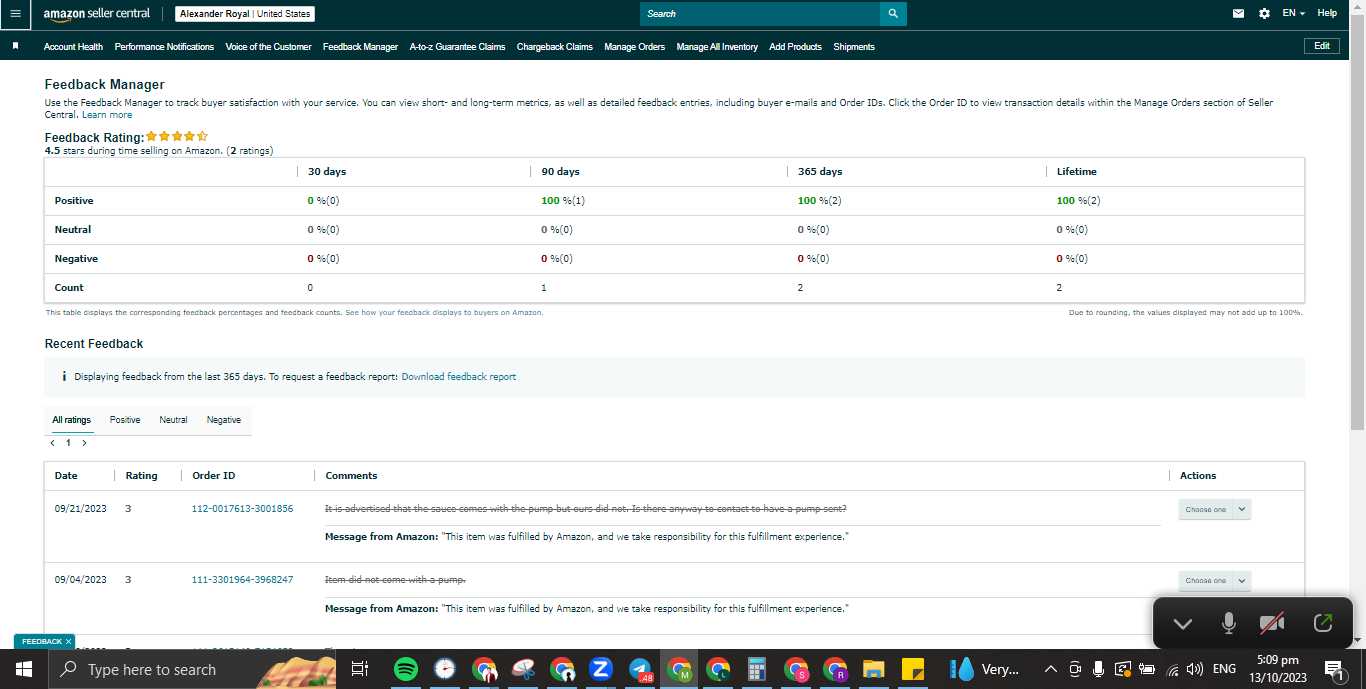
Task: Go to next feedback page arrow
Action: [x=84, y=442]
